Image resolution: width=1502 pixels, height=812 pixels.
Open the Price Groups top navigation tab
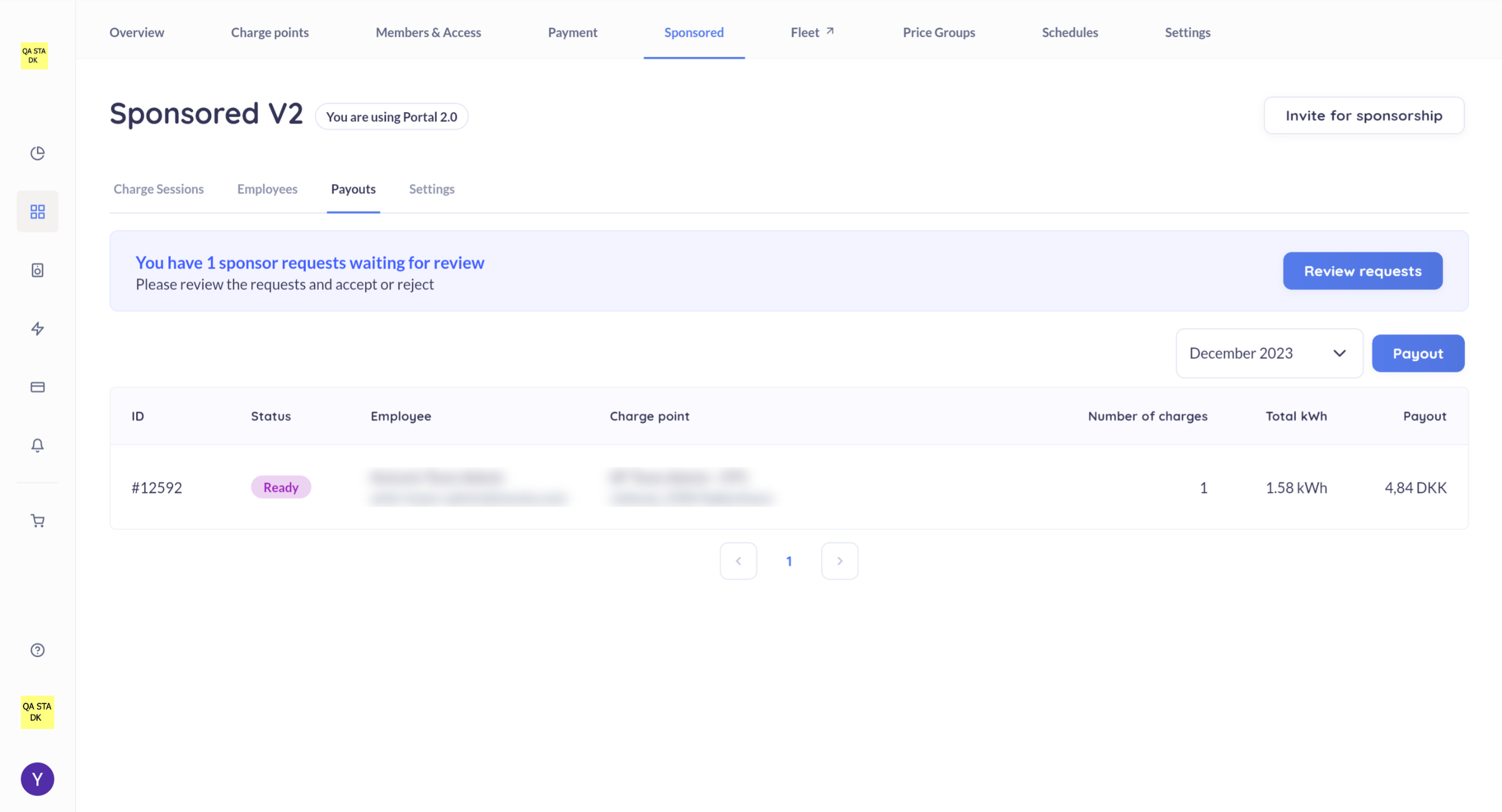click(x=939, y=32)
